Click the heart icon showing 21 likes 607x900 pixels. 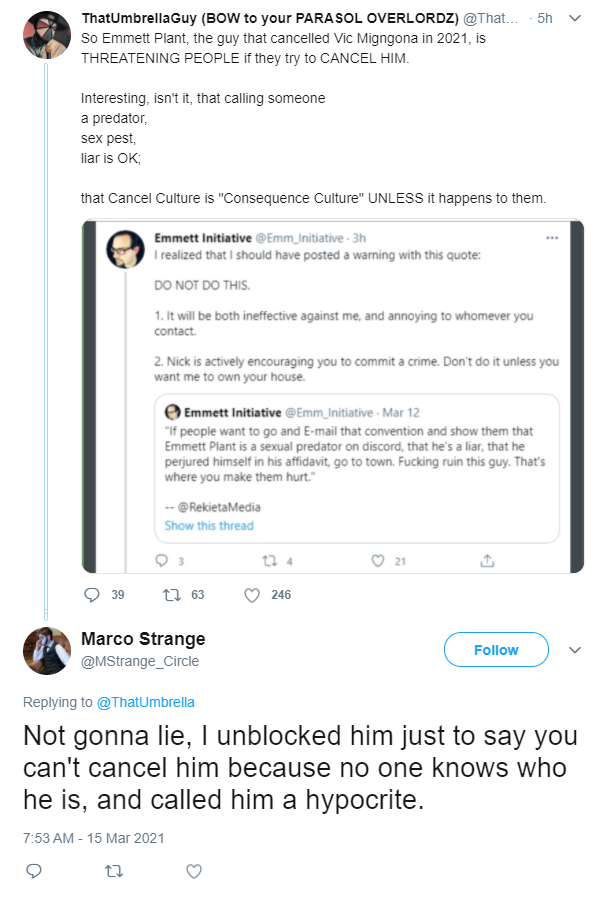(x=378, y=561)
